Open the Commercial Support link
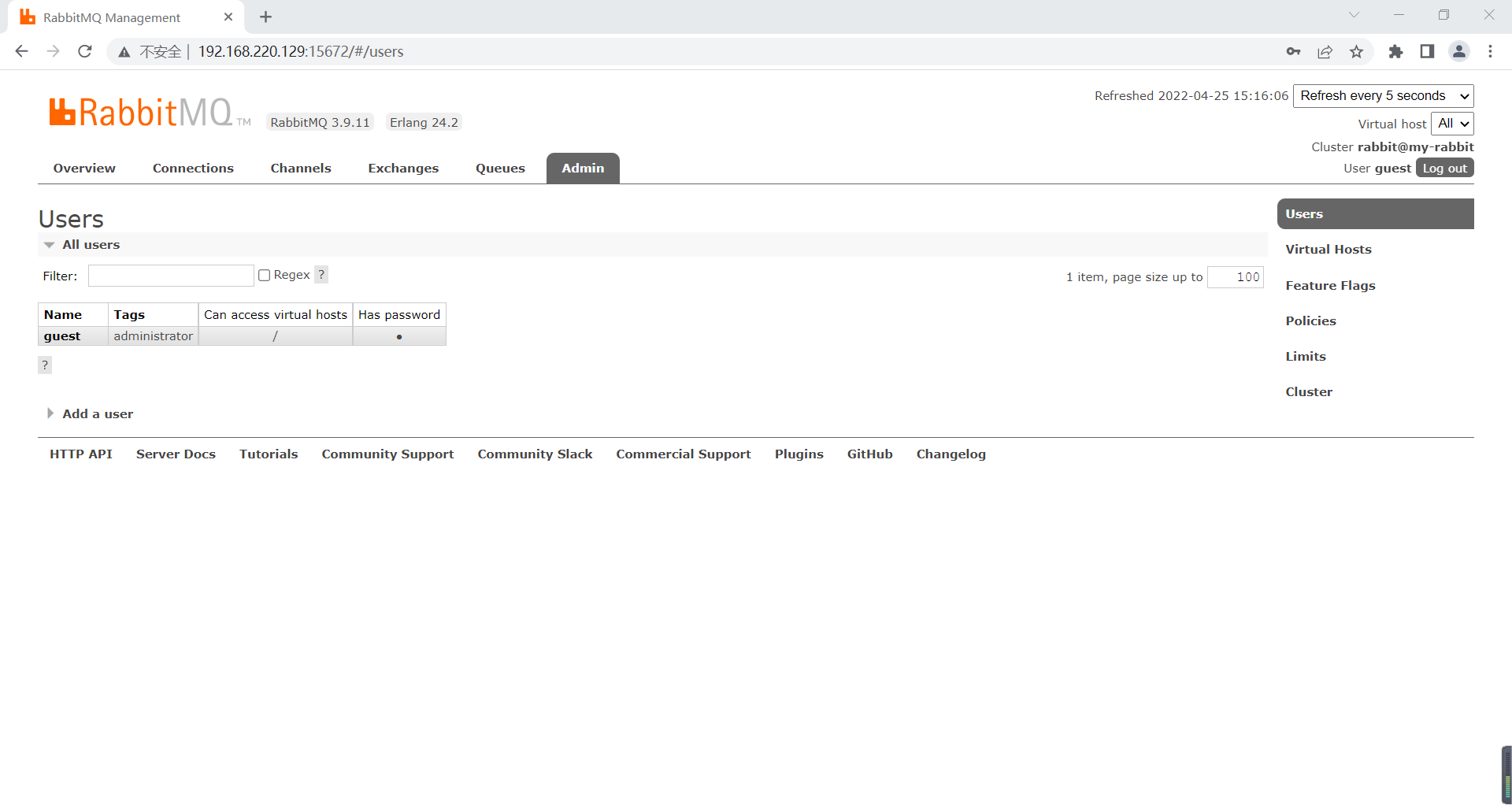Screen dimensions: 1512x808 coord(684,454)
